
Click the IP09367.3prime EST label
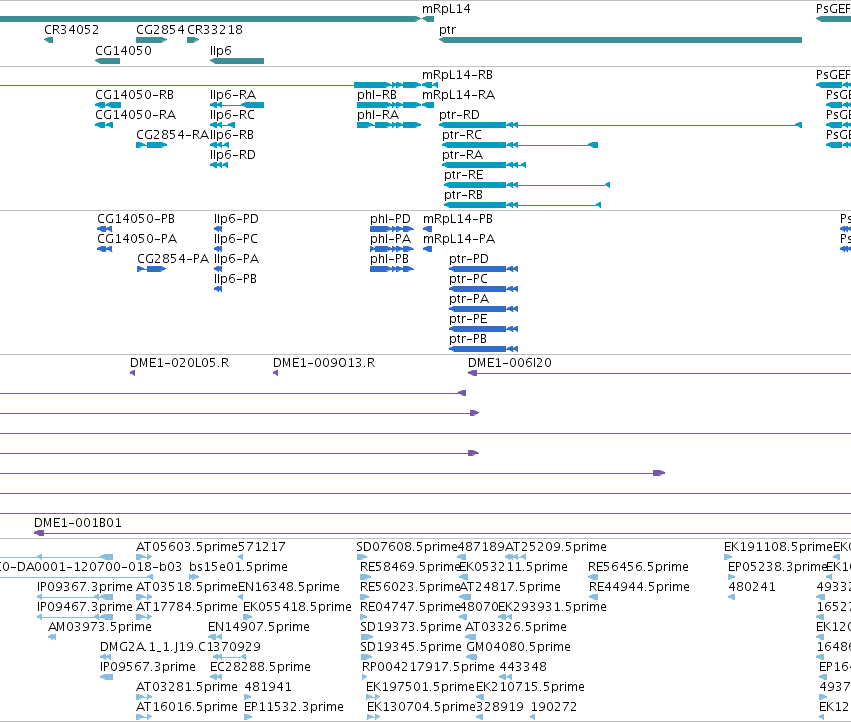85,587
